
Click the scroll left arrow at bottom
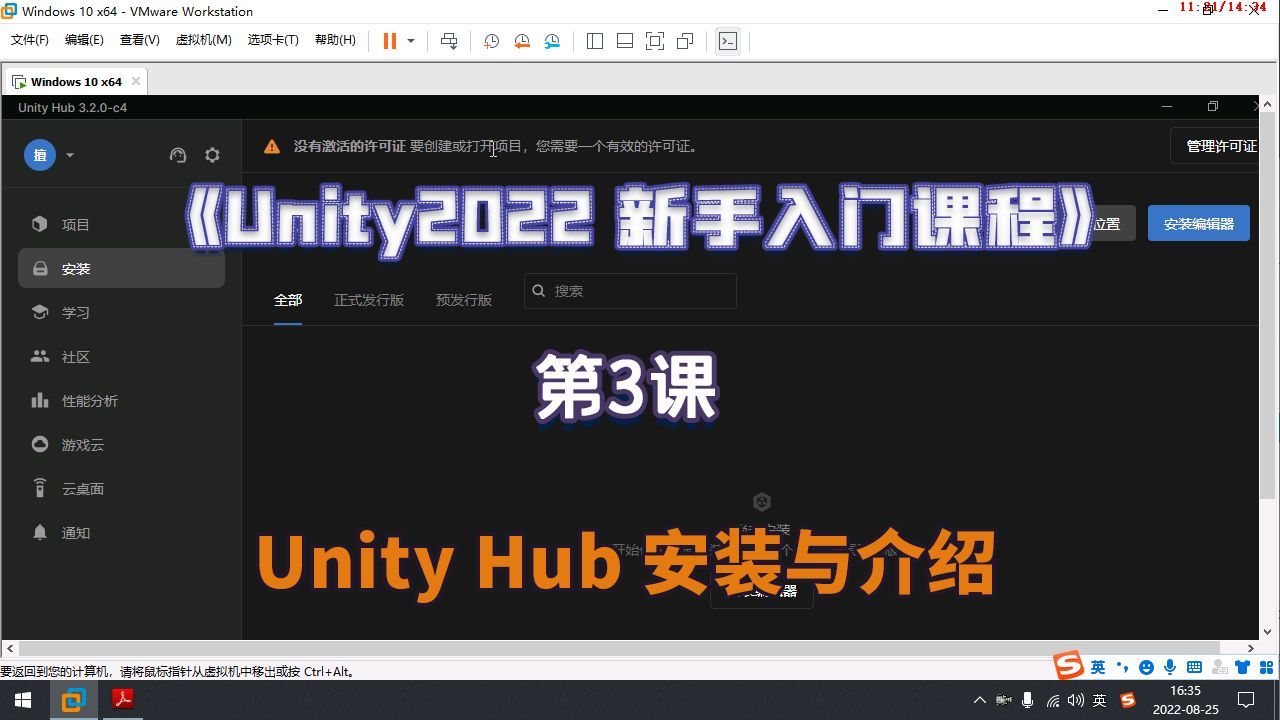click(9, 648)
